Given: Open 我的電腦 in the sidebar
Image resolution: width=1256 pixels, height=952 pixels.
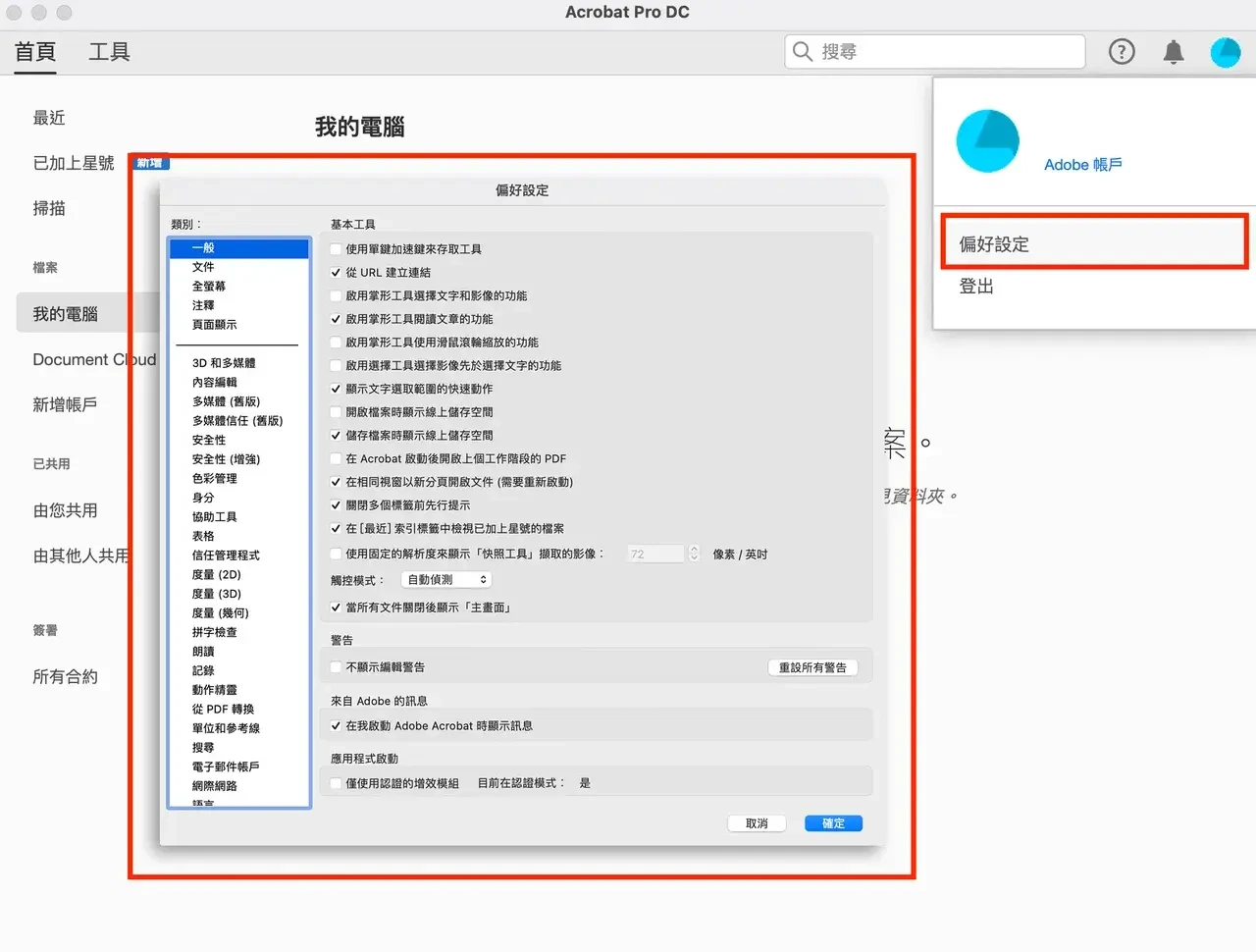Looking at the screenshot, I should point(66,314).
